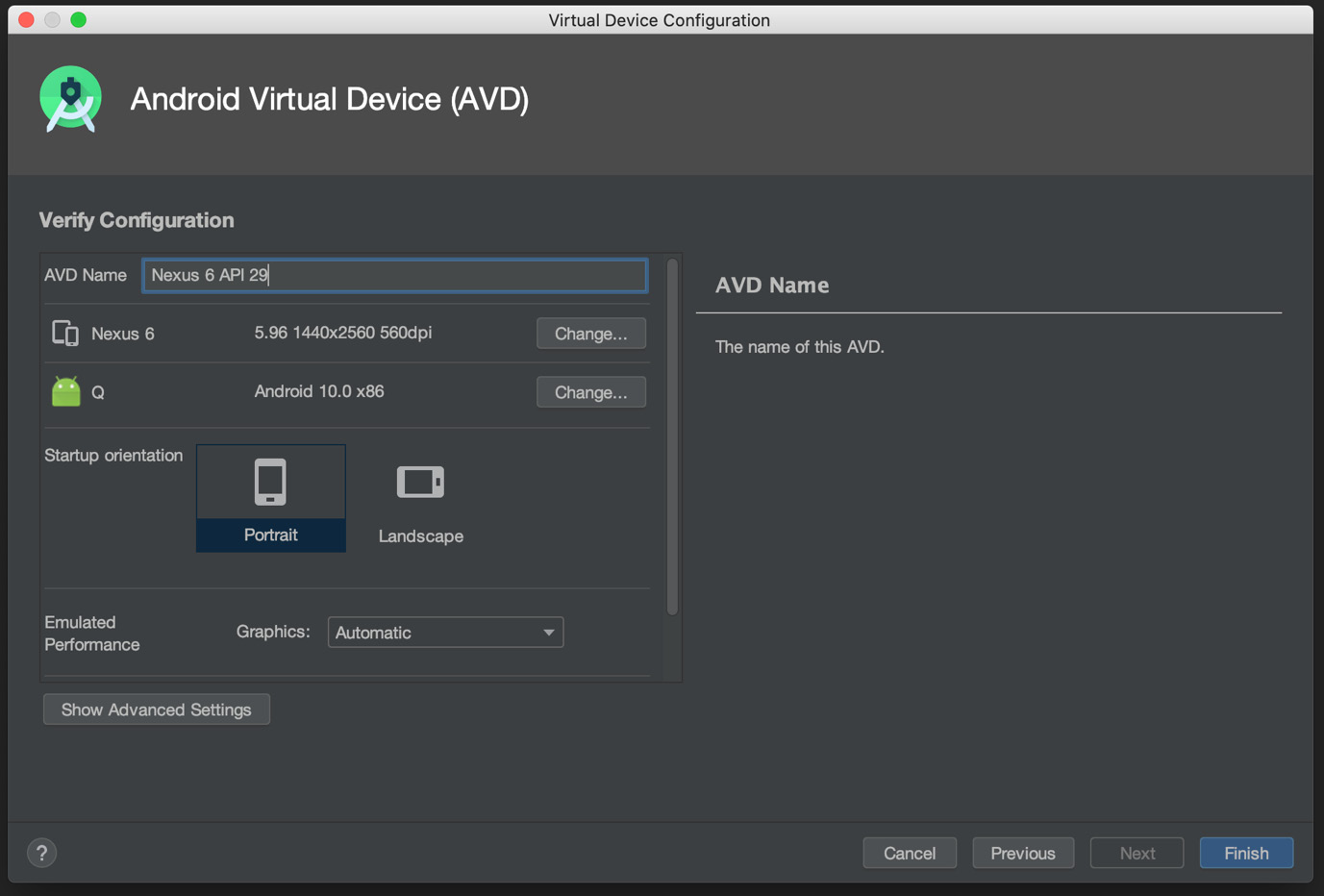The image size is (1324, 896).
Task: Click the Android Studio AVD logo
Action: [70, 99]
